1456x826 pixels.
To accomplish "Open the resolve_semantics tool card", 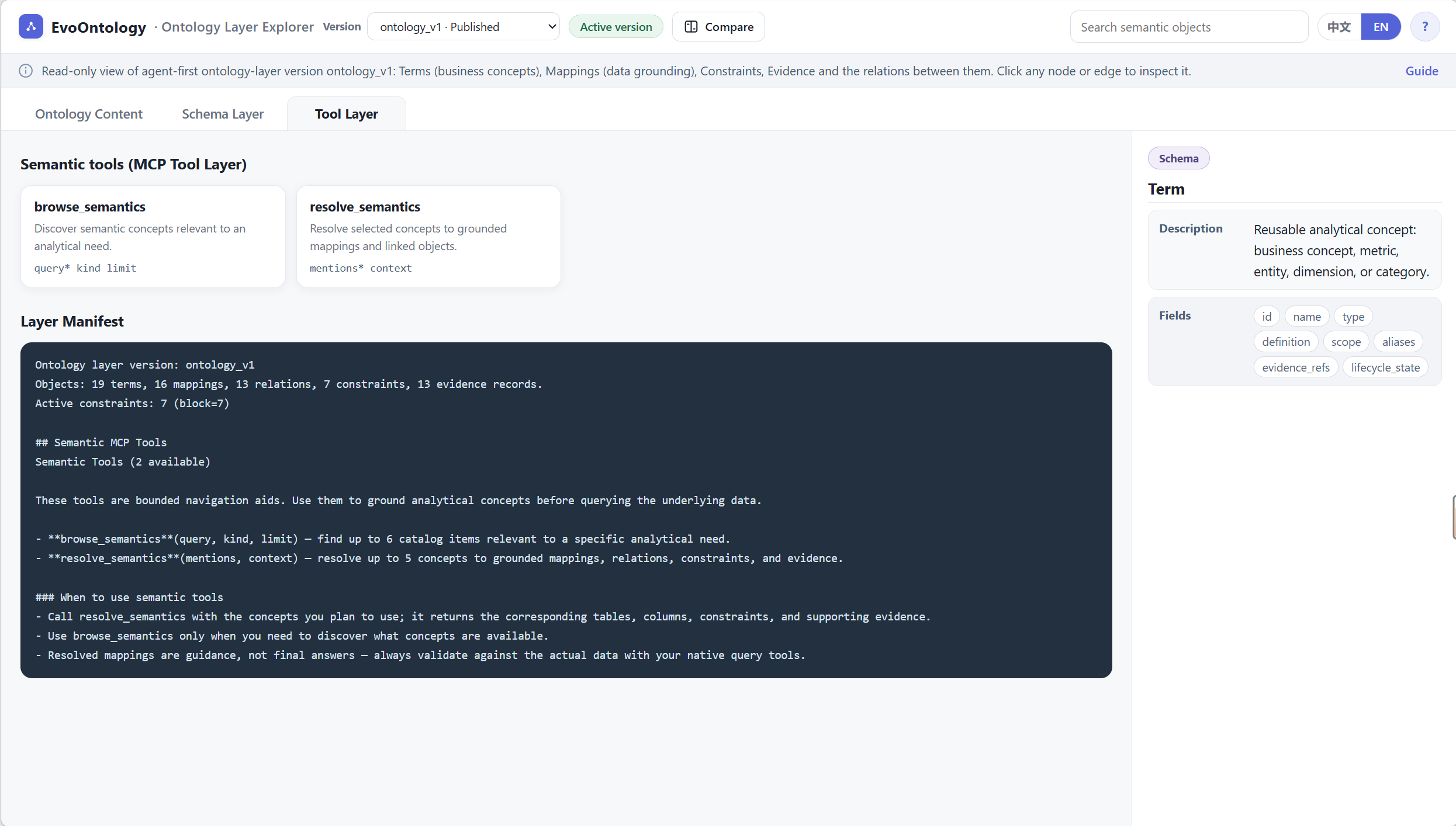I will point(428,237).
